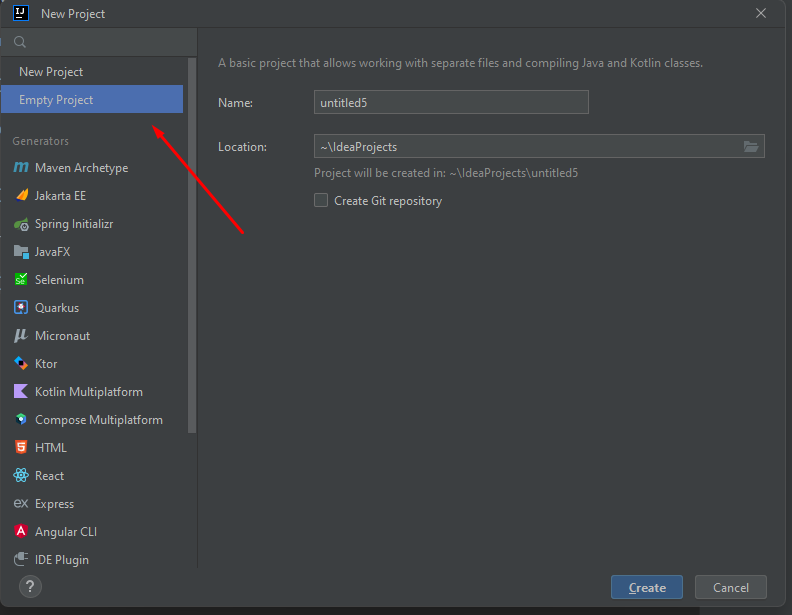Choose the JavaFX generator icon
792x615 pixels.
[x=20, y=252]
